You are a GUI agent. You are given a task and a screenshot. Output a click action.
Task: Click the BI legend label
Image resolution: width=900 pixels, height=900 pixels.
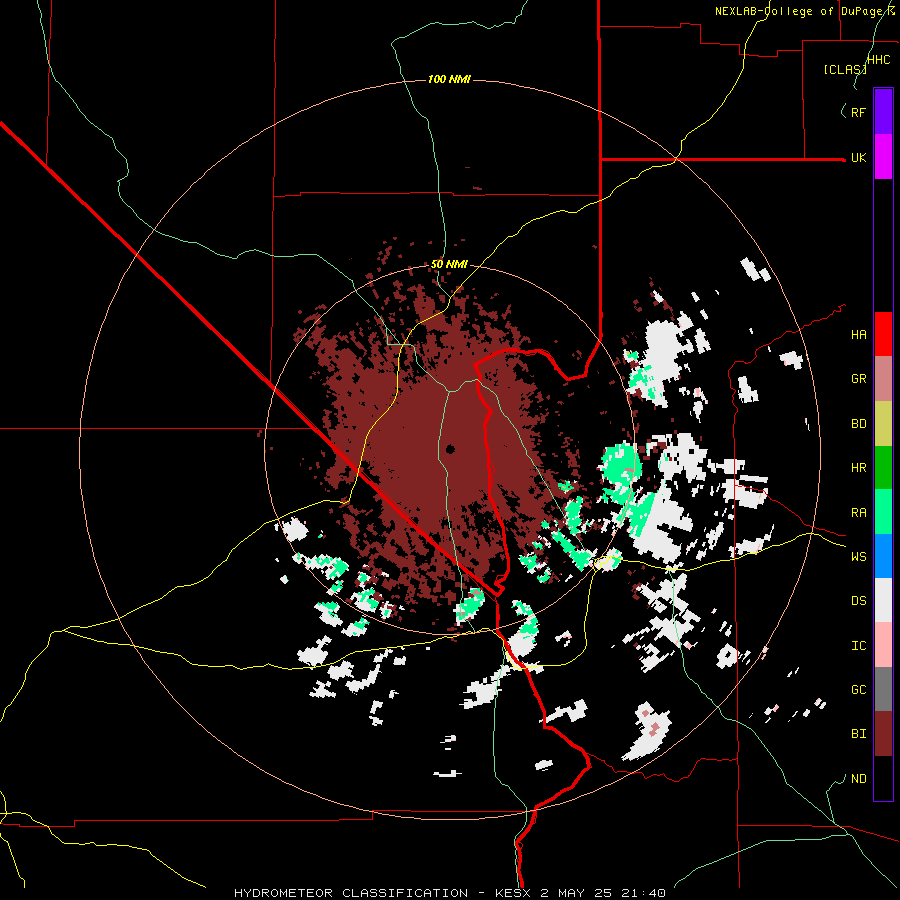point(858,734)
